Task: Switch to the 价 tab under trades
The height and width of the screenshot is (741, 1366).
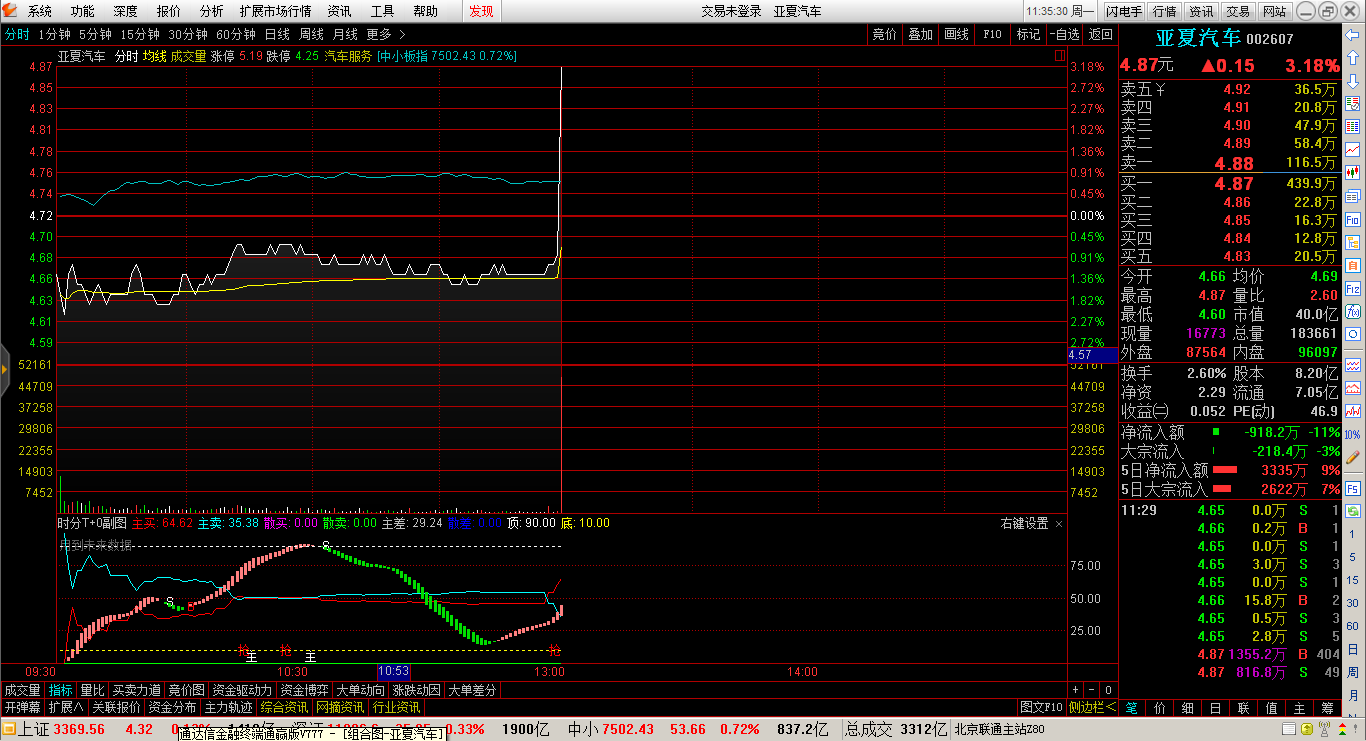Action: coord(1159,708)
